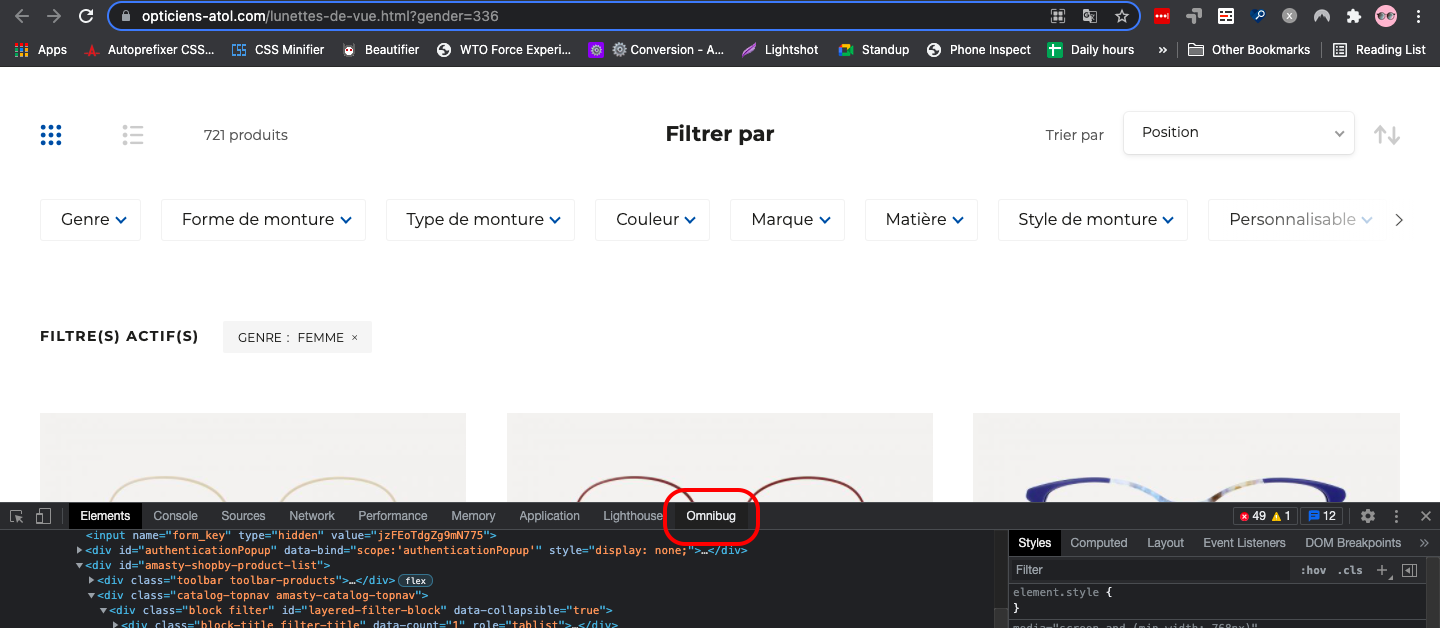1440x628 pixels.
Task: Bookmark this page with star icon
Action: pyautogui.click(x=1122, y=16)
